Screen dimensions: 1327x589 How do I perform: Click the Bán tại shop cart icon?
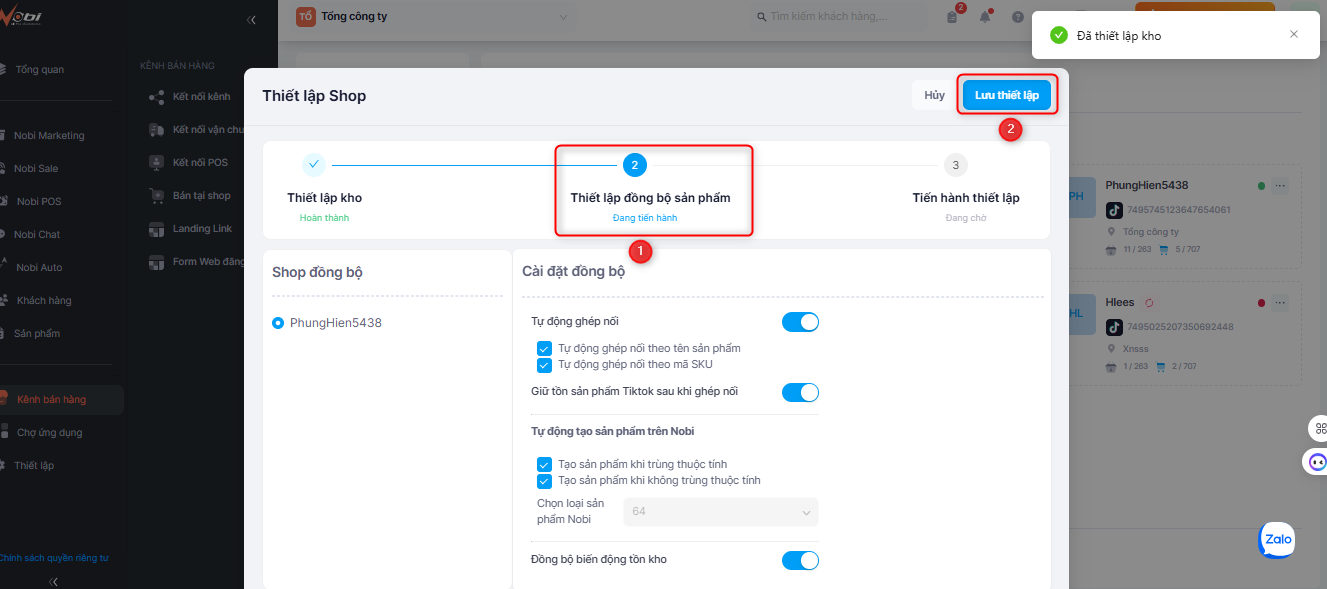(x=156, y=196)
